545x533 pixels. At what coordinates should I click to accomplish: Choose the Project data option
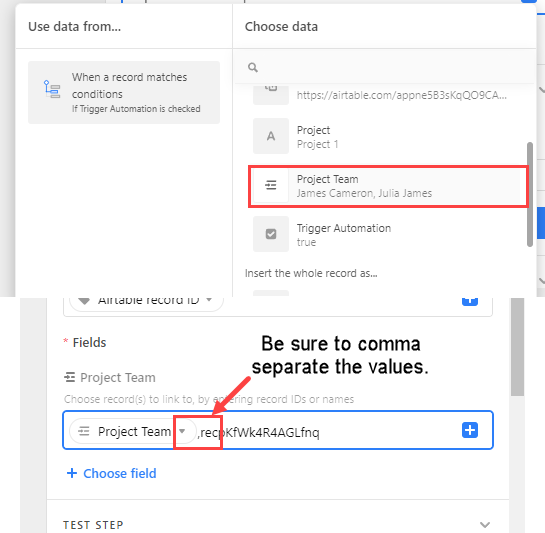pos(386,136)
